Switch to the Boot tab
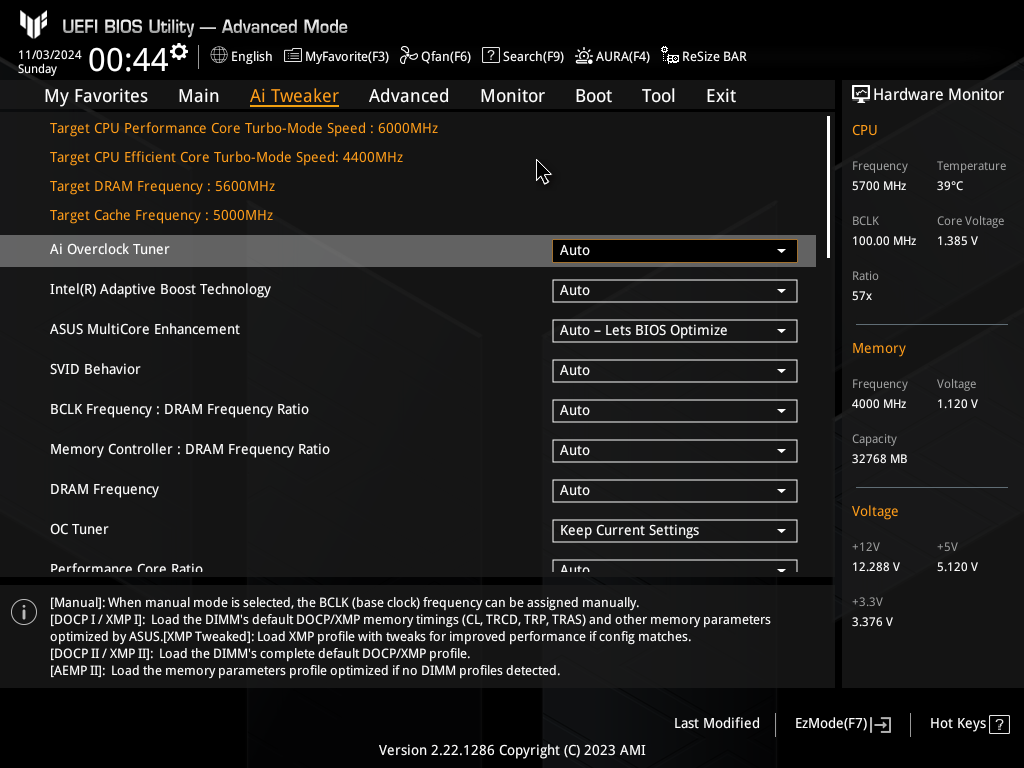The height and width of the screenshot is (768, 1024). pos(594,96)
